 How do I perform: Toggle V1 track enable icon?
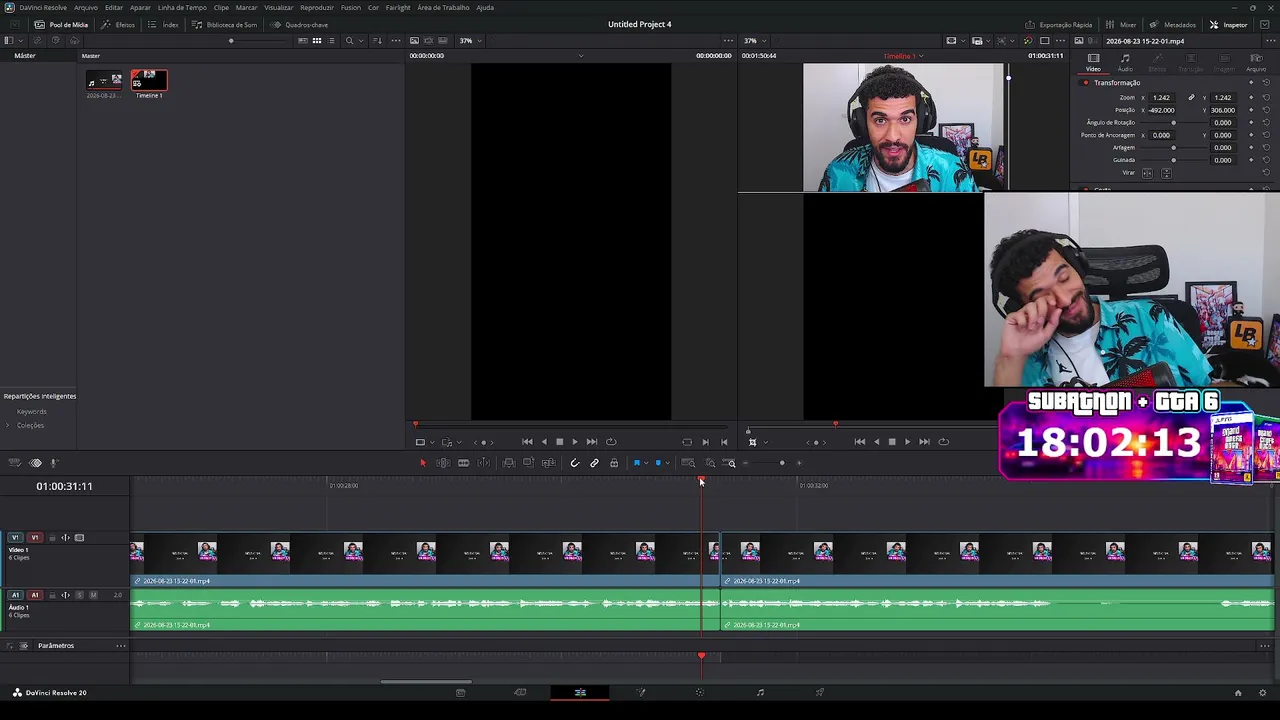pos(80,538)
